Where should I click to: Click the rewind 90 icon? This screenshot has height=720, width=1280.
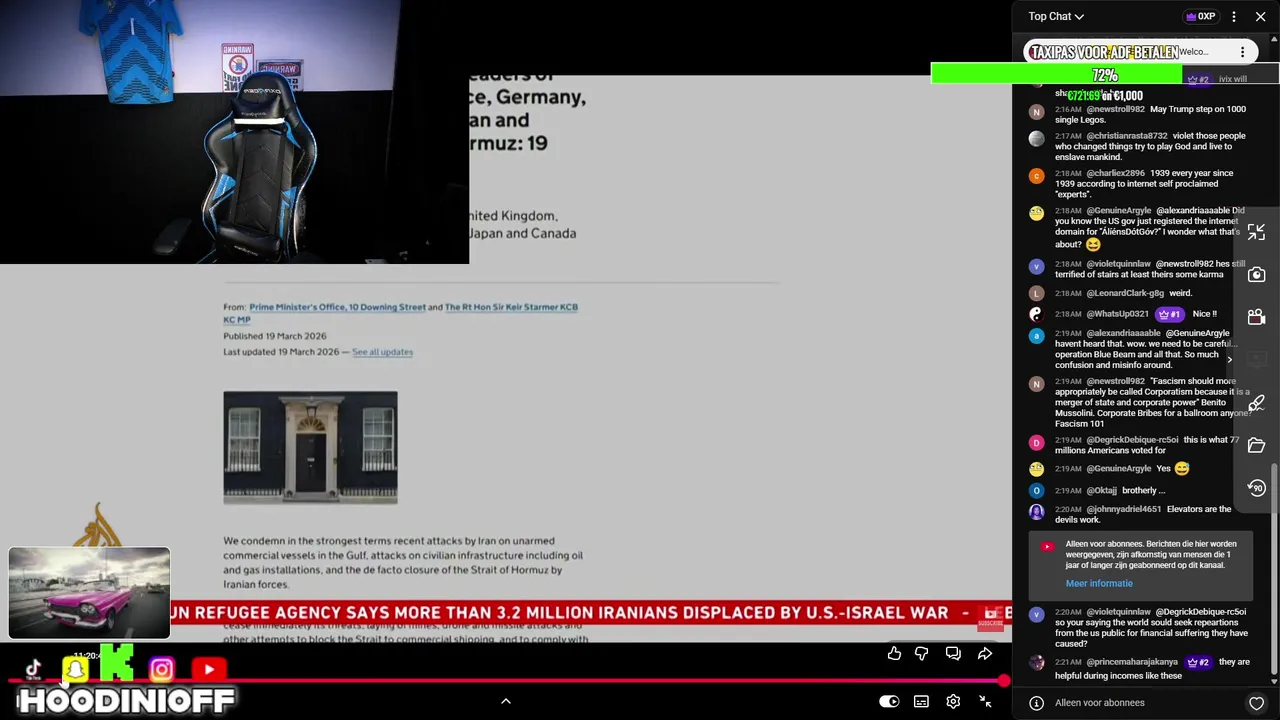coord(1257,487)
